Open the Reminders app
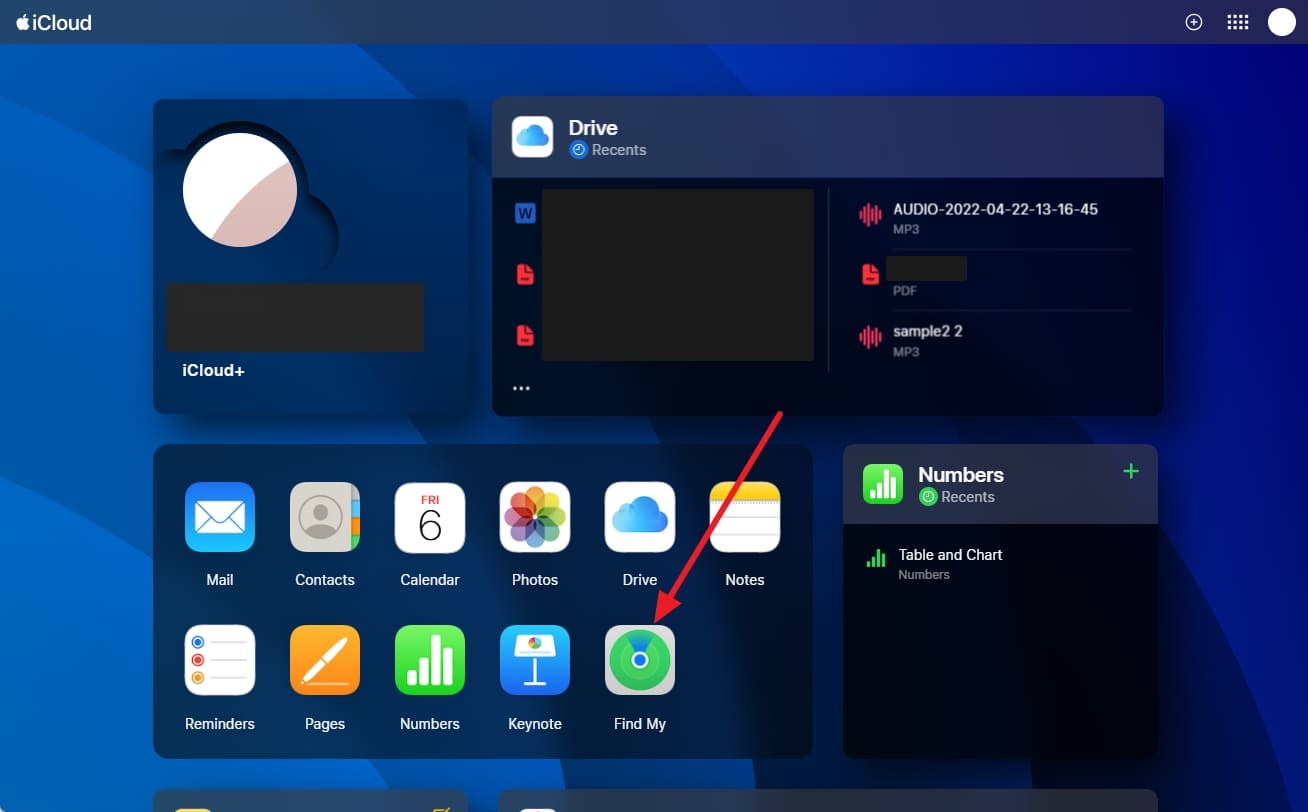 (220, 660)
